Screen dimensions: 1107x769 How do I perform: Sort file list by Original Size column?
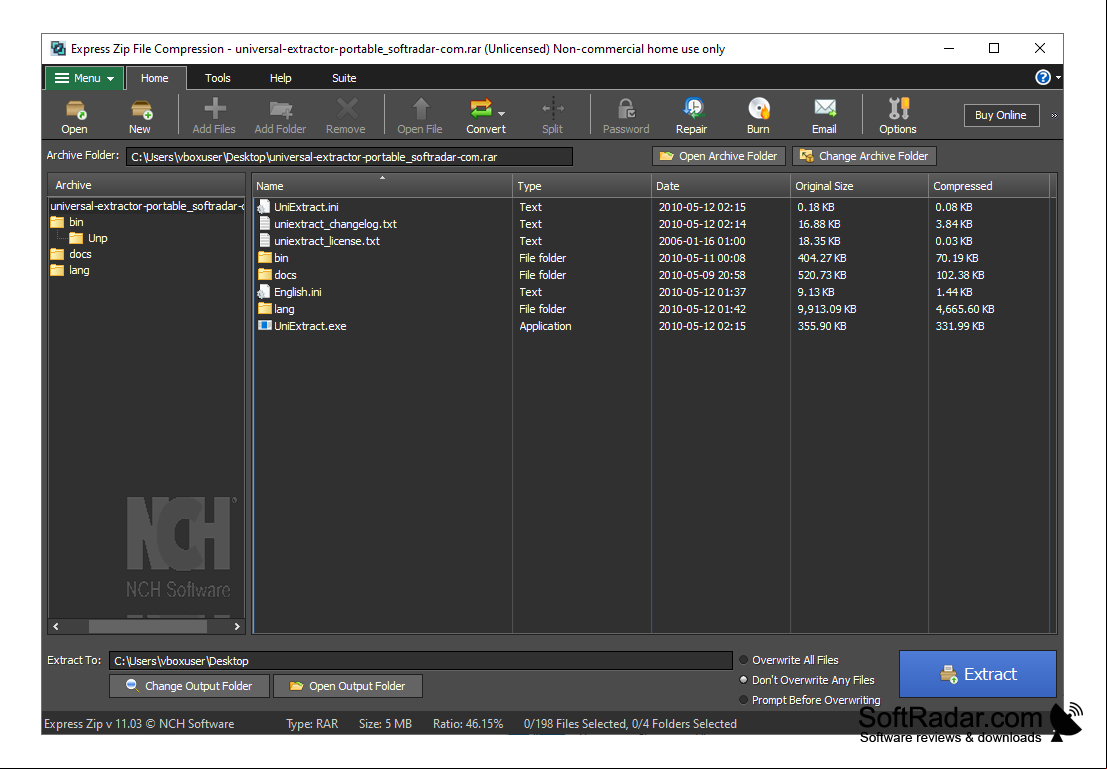coord(859,186)
